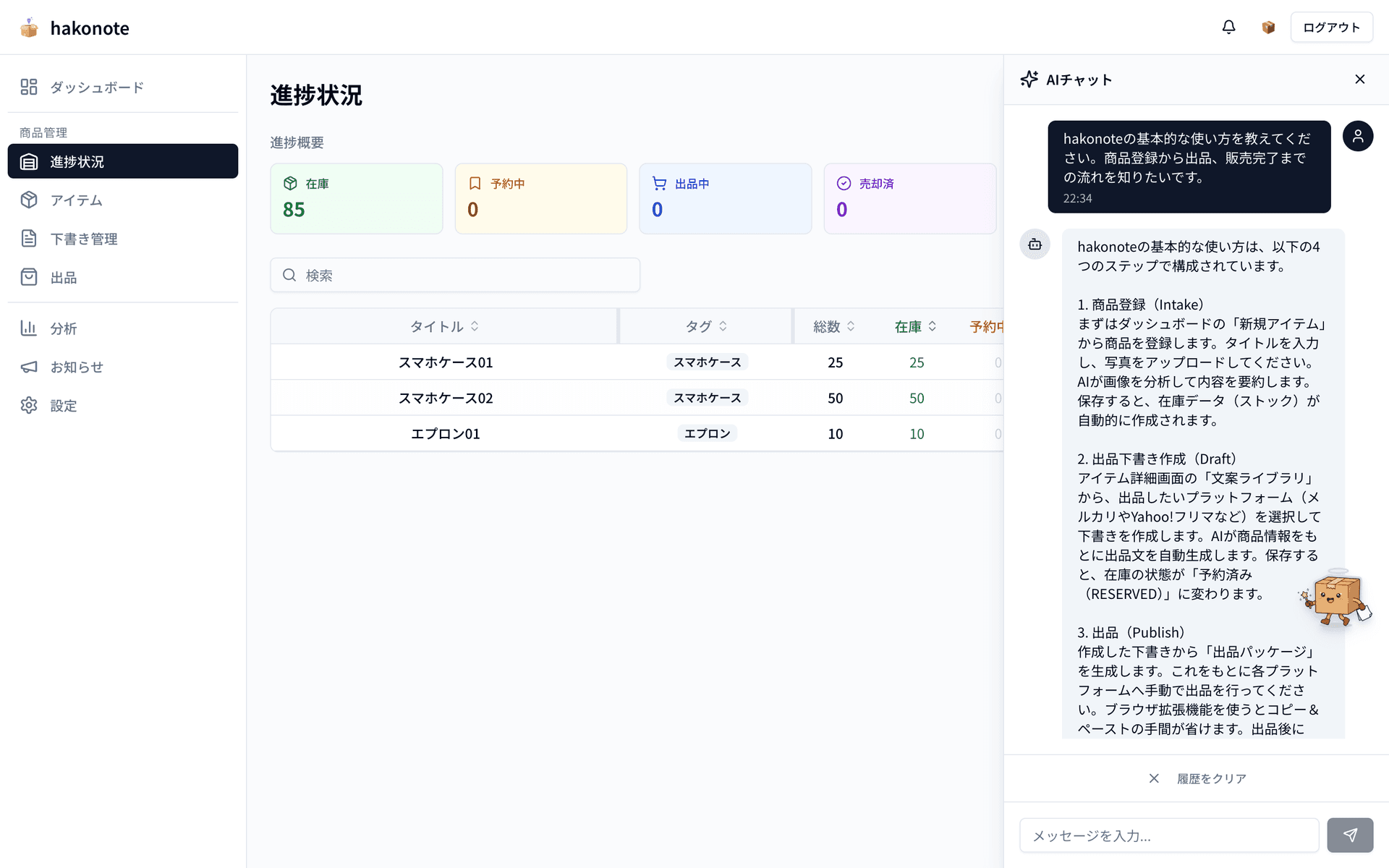Open the notification bell
Image resolution: width=1389 pixels, height=868 pixels.
(1228, 27)
